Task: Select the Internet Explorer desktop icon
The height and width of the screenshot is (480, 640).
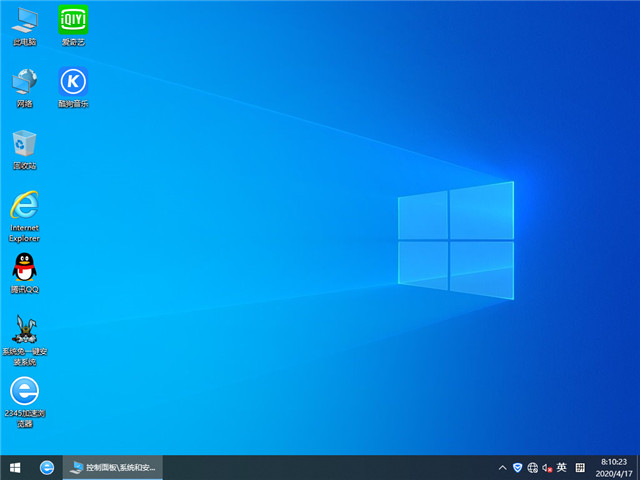Action: [24, 217]
